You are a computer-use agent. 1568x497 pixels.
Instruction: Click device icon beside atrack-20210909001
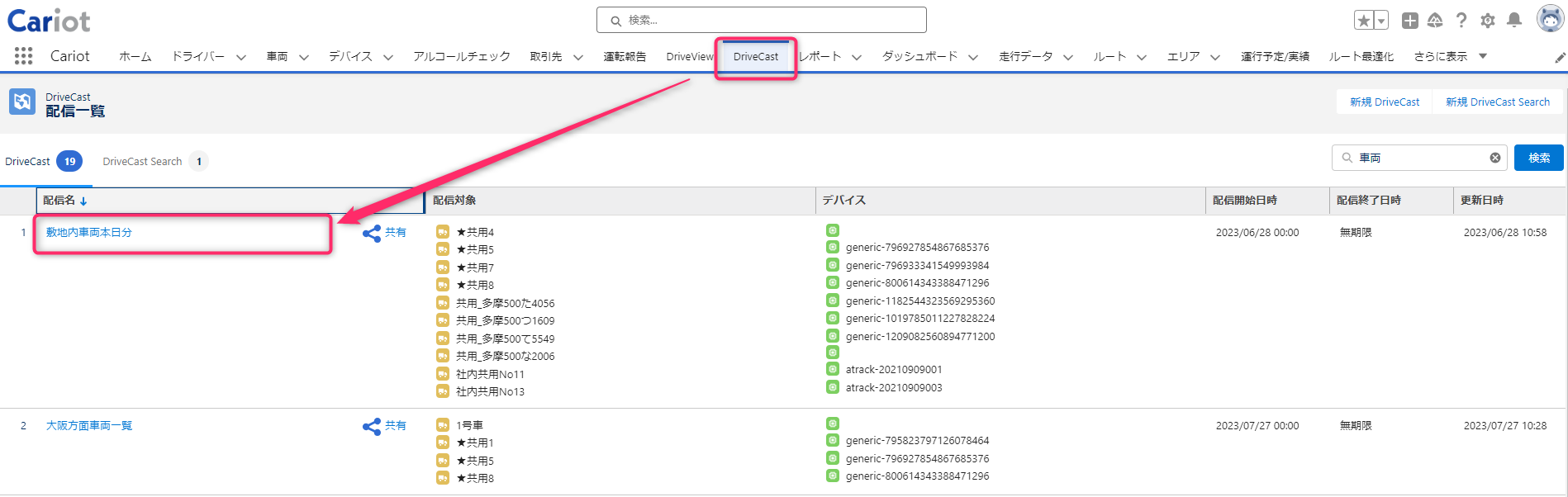(833, 369)
